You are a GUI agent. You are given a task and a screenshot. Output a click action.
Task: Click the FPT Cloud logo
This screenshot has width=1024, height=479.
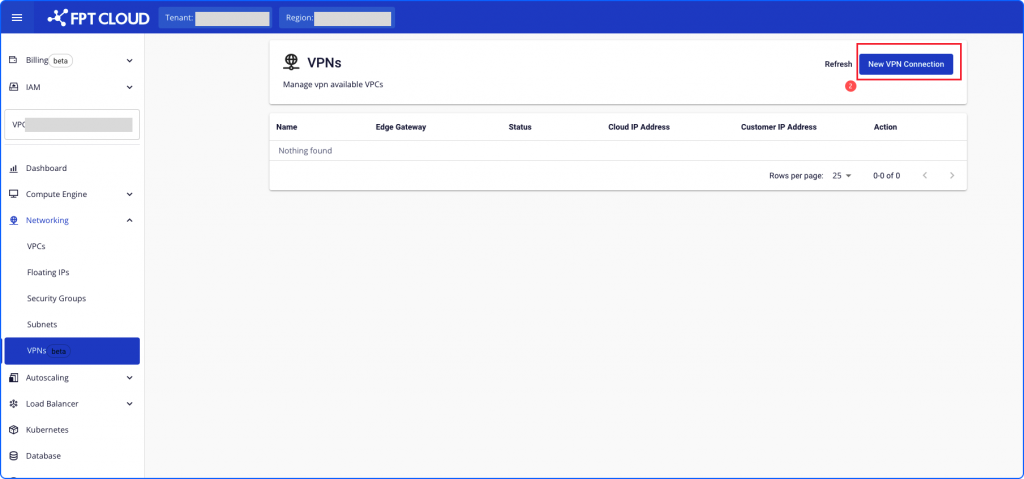tap(98, 18)
